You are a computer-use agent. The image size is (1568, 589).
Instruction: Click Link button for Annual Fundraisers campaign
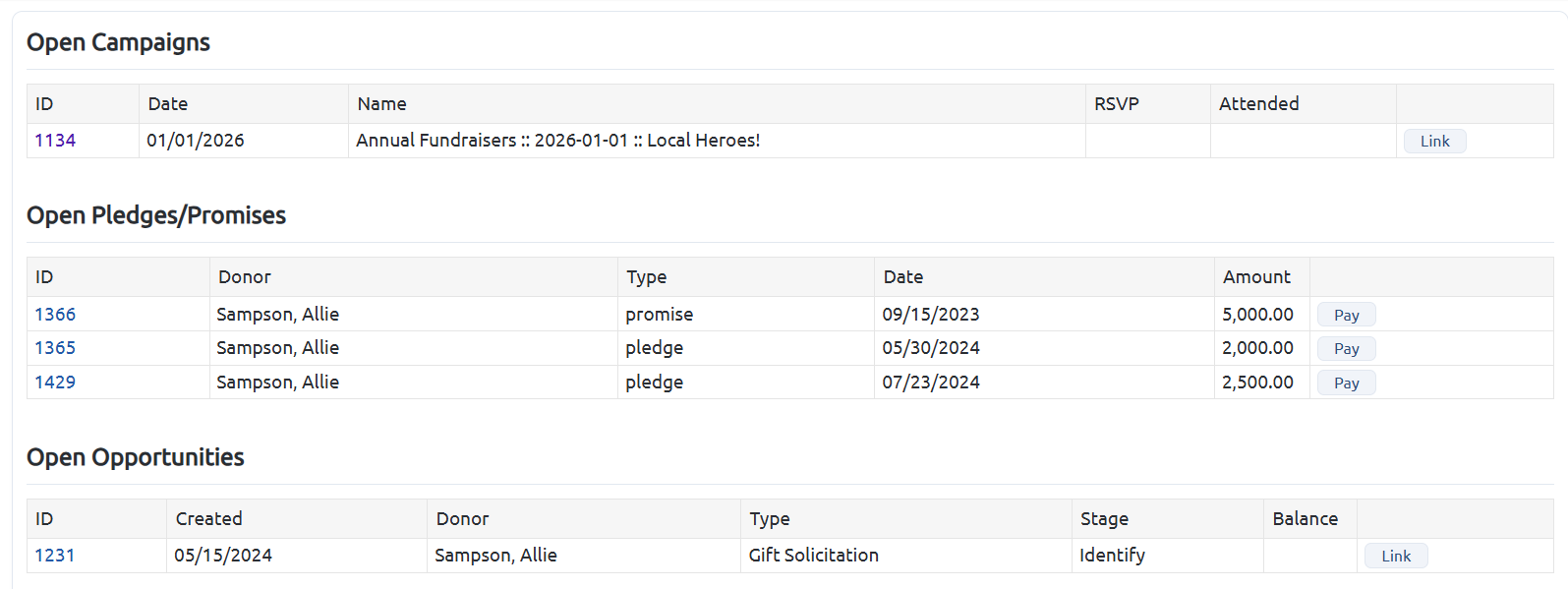pyautogui.click(x=1434, y=142)
